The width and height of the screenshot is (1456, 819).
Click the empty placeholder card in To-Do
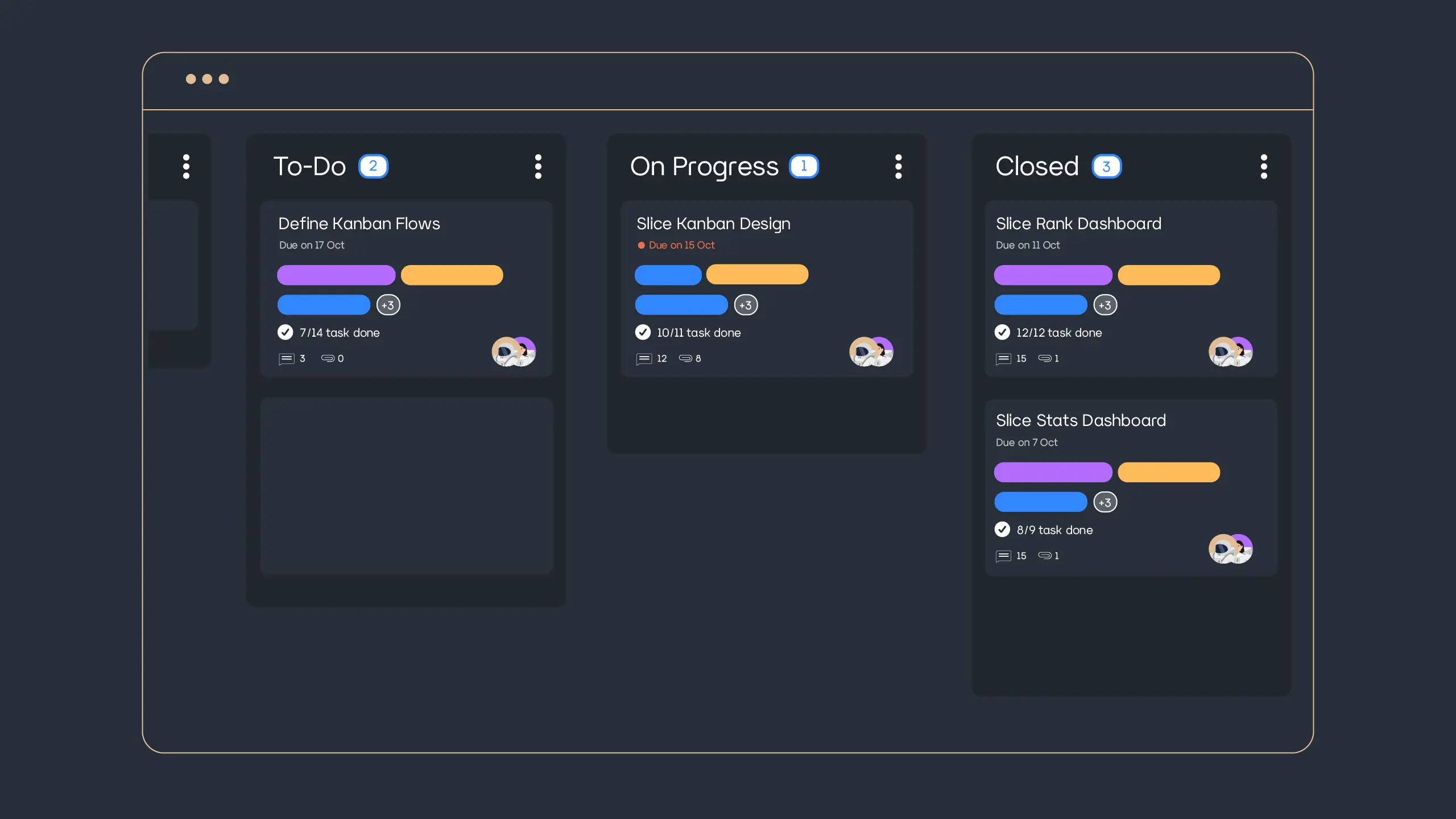406,486
